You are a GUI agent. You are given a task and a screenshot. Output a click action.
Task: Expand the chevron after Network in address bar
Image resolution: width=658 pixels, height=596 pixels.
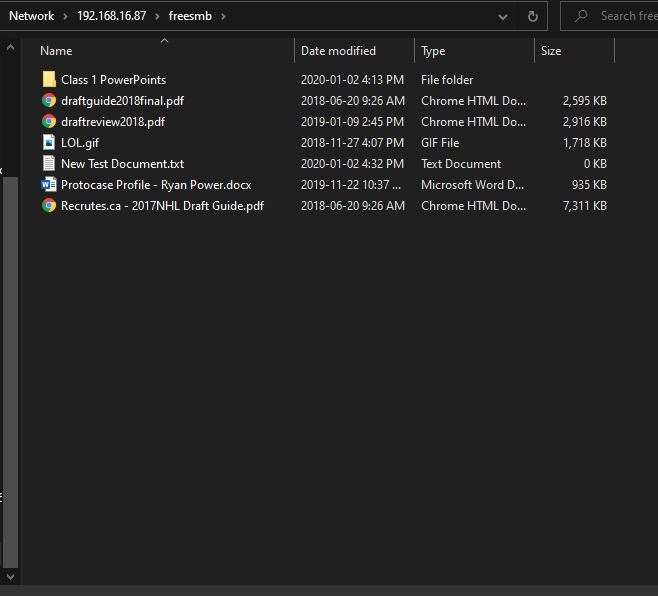pos(65,17)
